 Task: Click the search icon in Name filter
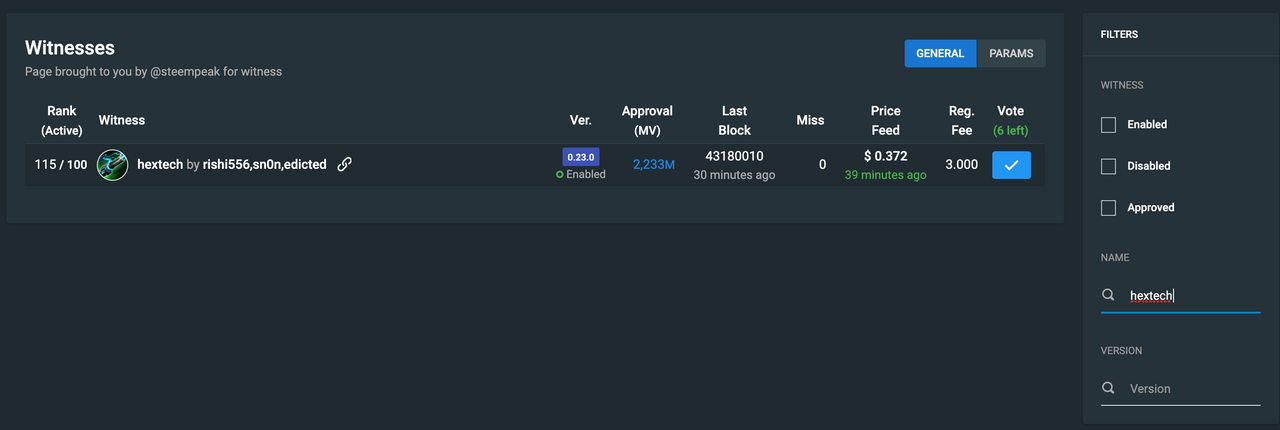pos(1108,295)
